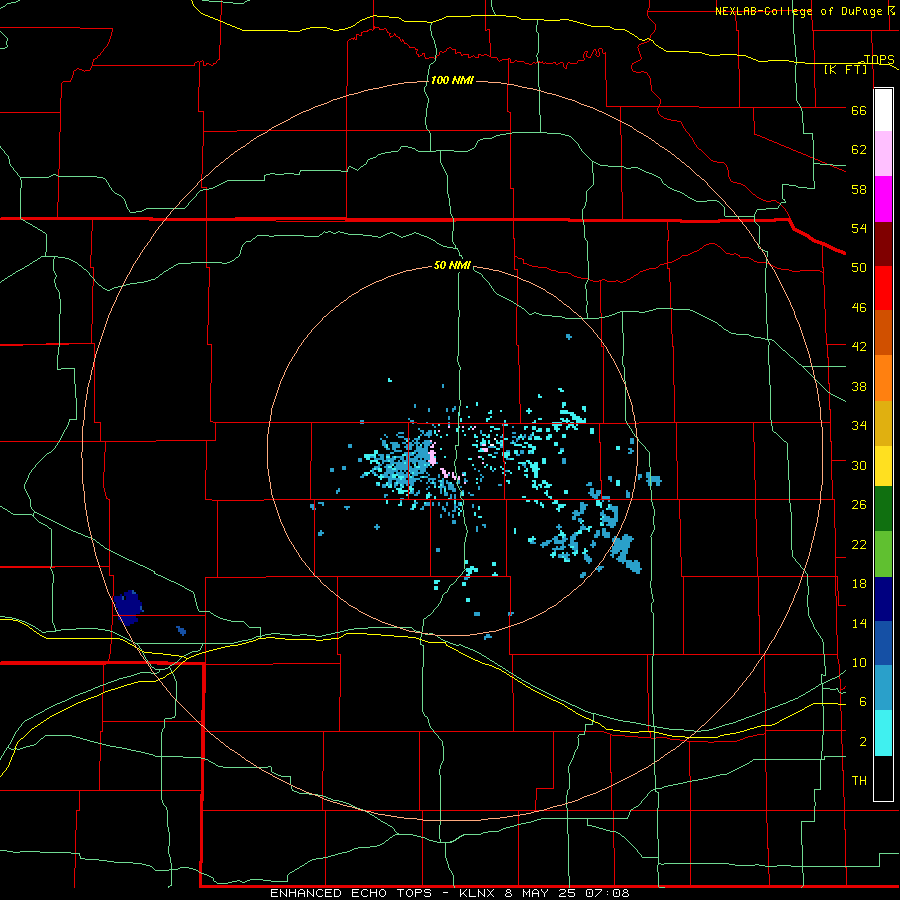
Task: Click the '[K FT]' units label
Action: [845, 69]
